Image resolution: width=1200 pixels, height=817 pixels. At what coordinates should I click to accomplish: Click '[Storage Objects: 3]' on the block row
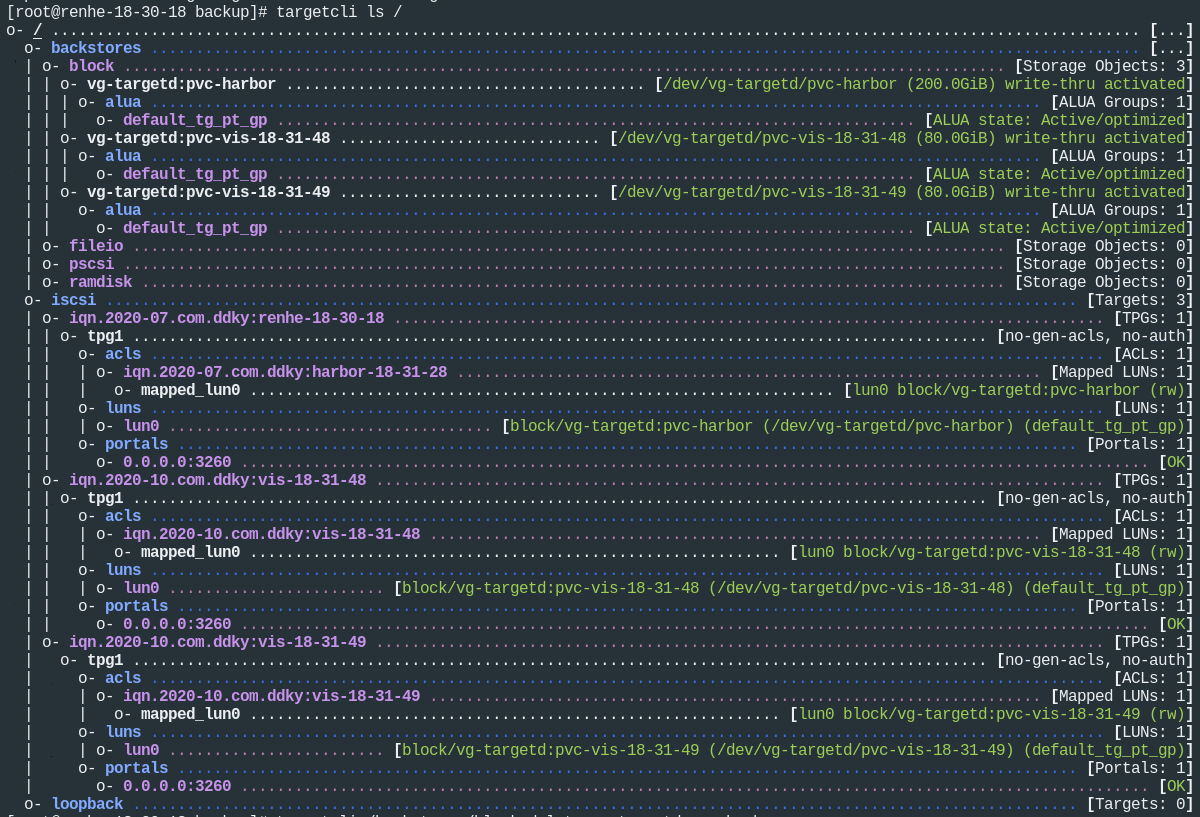pos(1104,66)
